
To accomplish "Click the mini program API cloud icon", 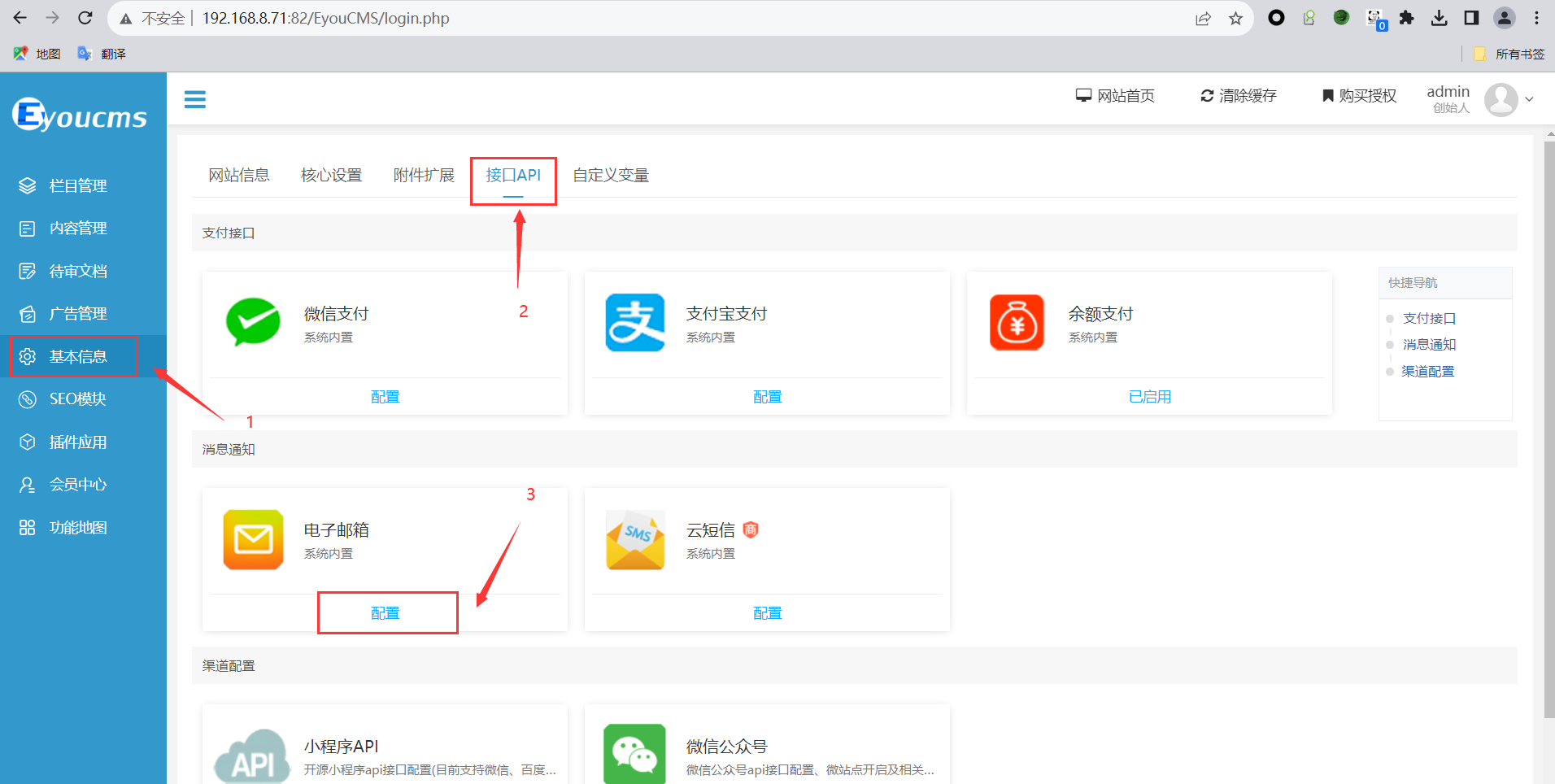I will click(x=253, y=756).
